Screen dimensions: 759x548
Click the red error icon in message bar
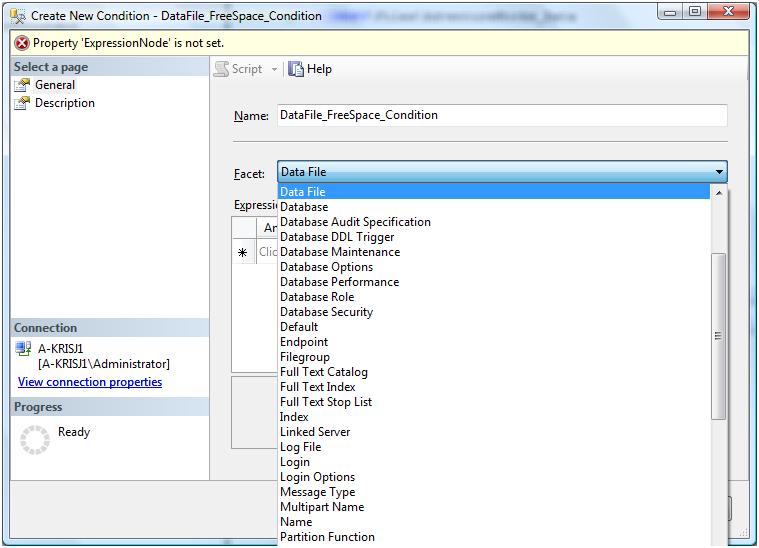click(x=22, y=43)
